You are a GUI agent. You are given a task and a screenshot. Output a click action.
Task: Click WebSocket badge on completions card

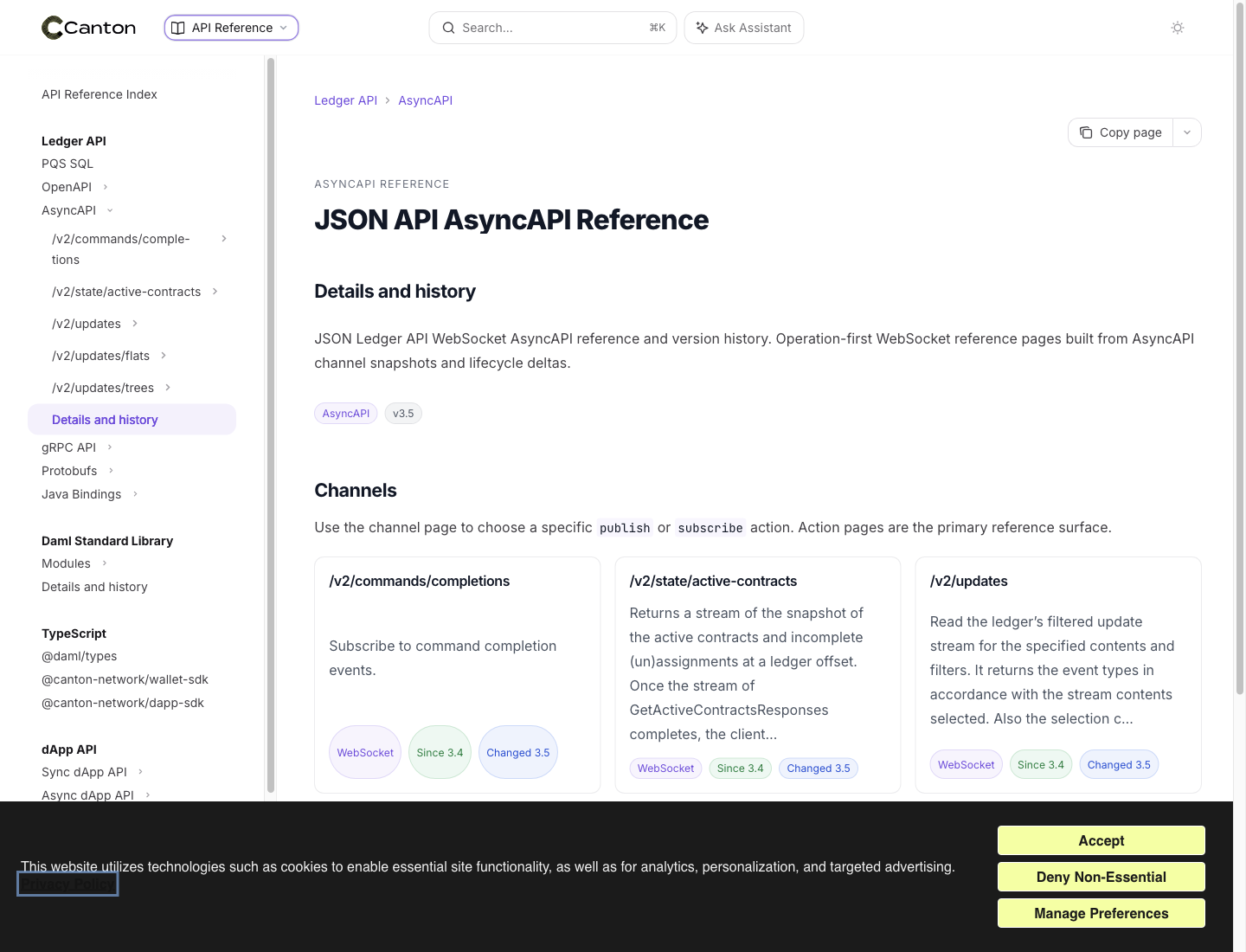[x=365, y=752]
